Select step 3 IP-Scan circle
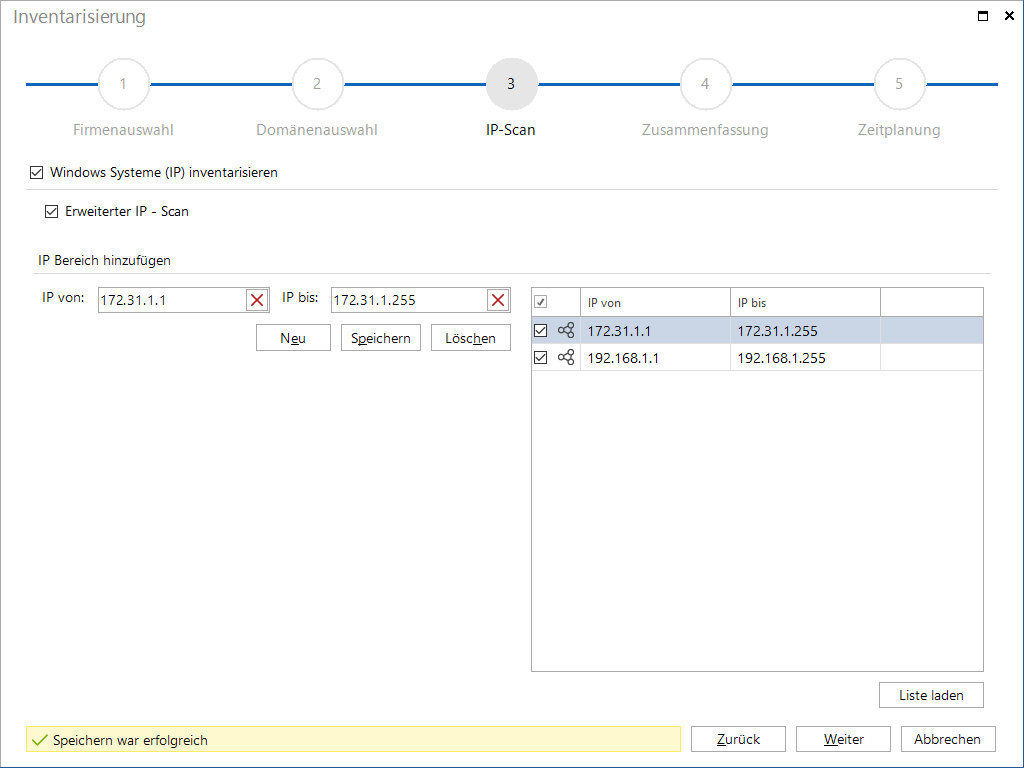The height and width of the screenshot is (768, 1024). click(511, 84)
